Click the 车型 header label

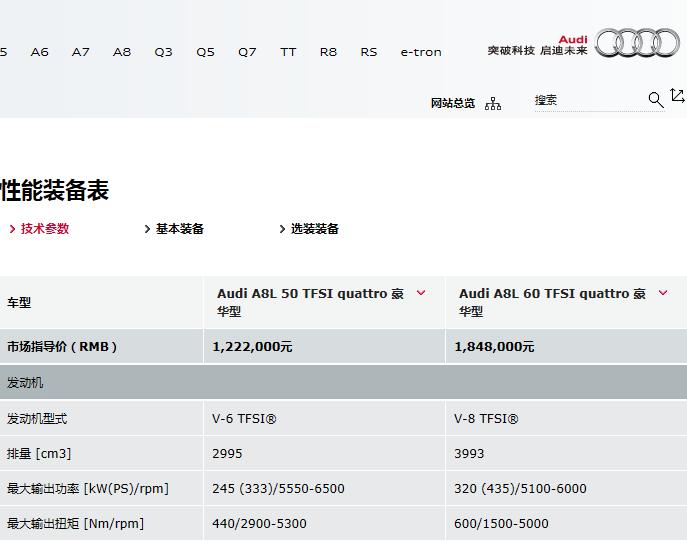click(19, 303)
